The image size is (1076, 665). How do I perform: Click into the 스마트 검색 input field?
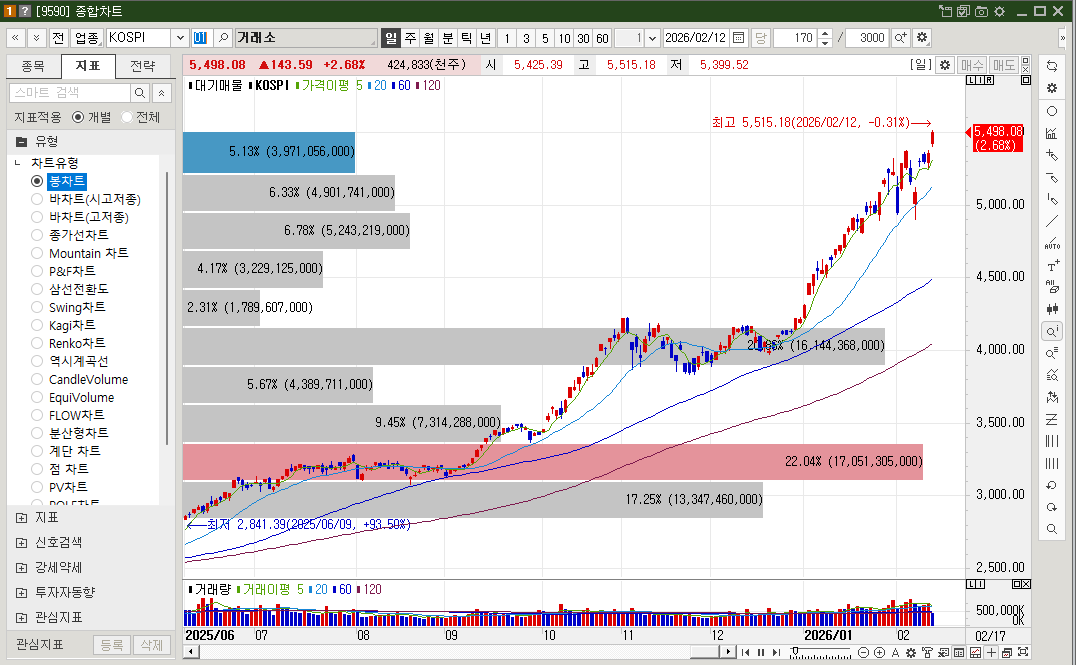70,93
